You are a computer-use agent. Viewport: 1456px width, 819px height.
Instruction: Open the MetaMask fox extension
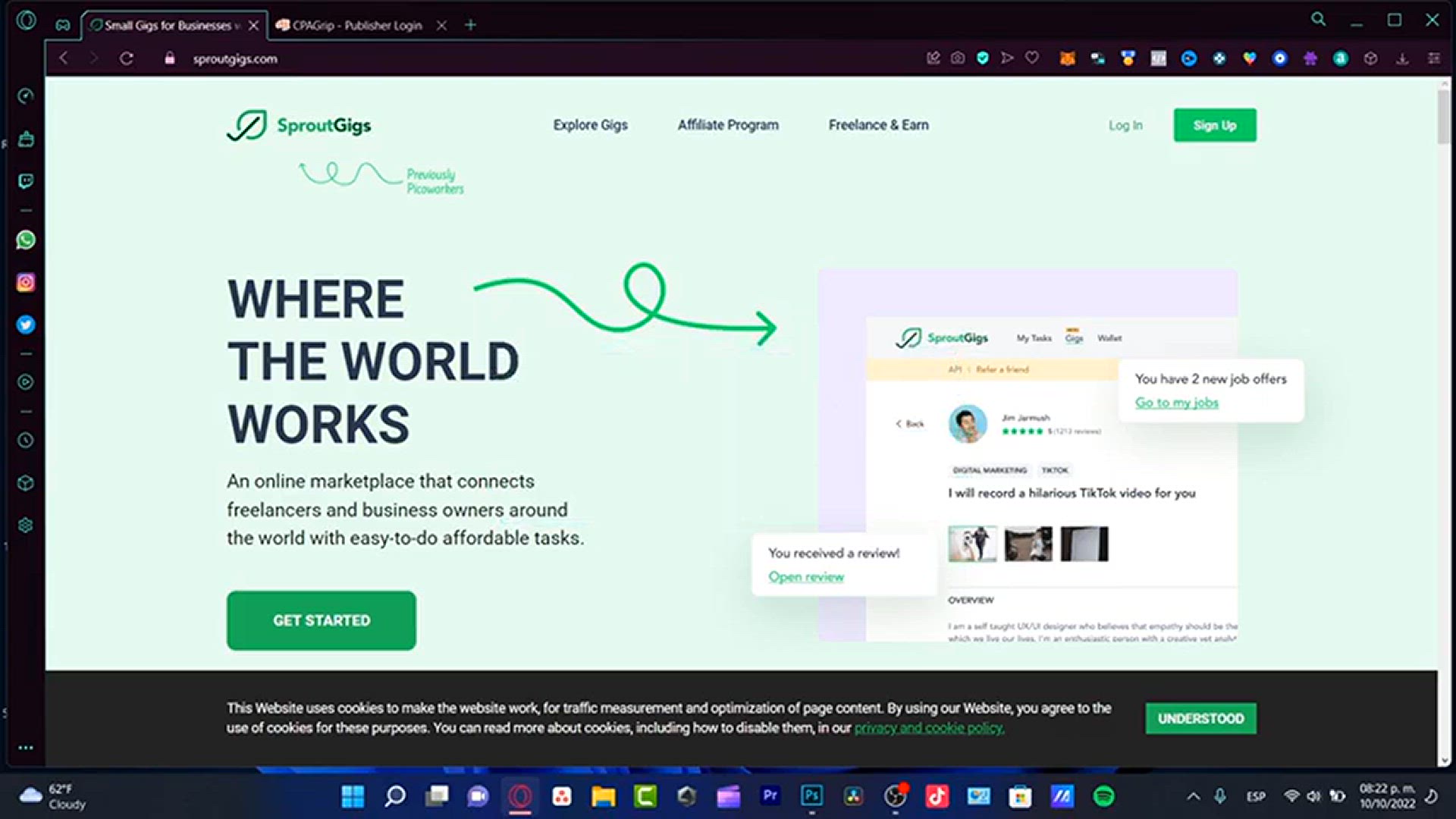[1068, 58]
